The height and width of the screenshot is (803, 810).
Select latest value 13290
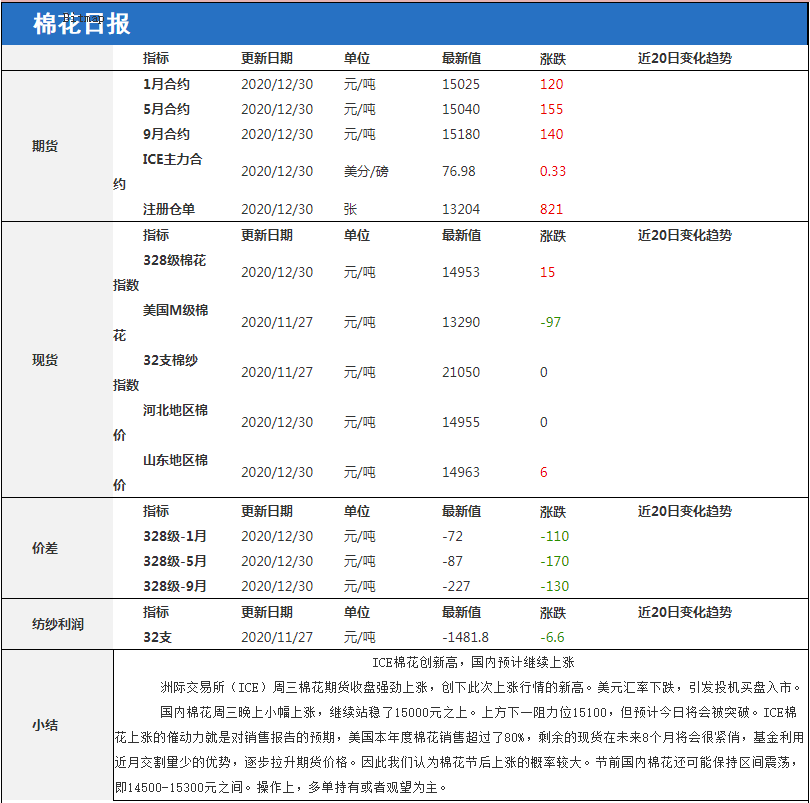(461, 322)
